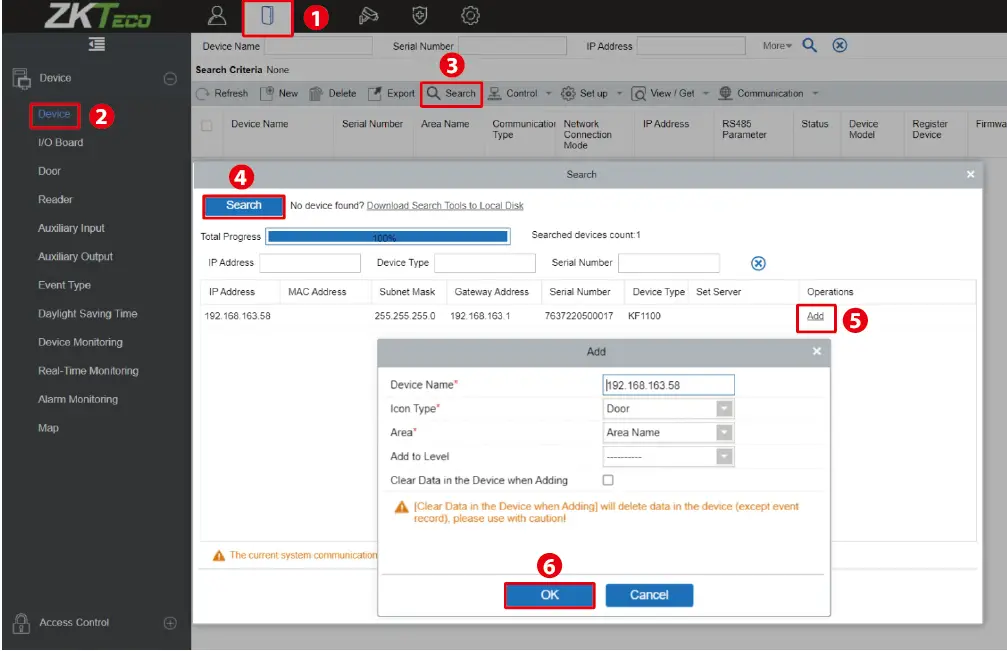This screenshot has height=651, width=1007.
Task: Click the video camera module icon
Action: click(x=370, y=16)
